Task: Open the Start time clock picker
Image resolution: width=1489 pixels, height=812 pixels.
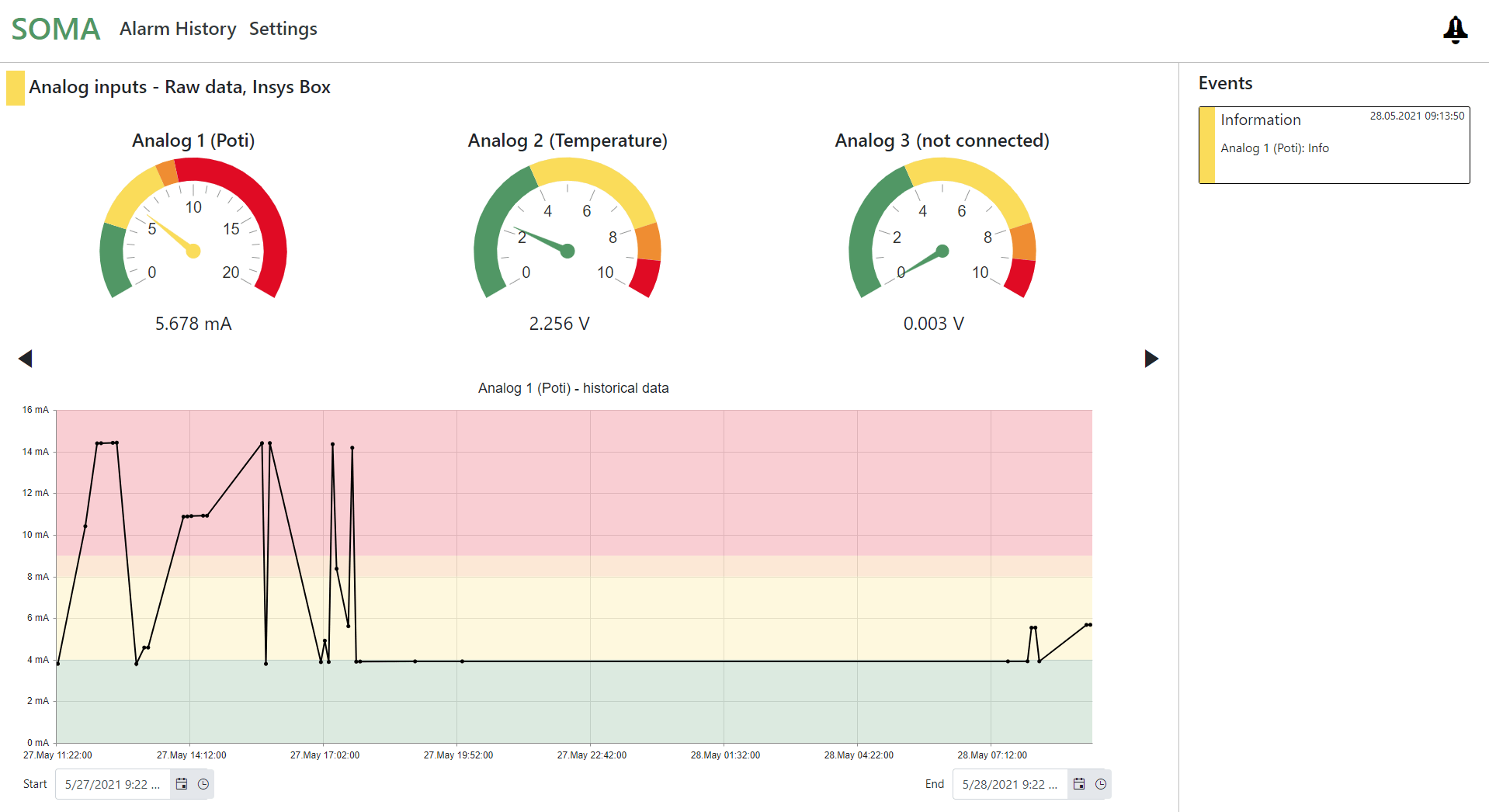Action: 203,784
